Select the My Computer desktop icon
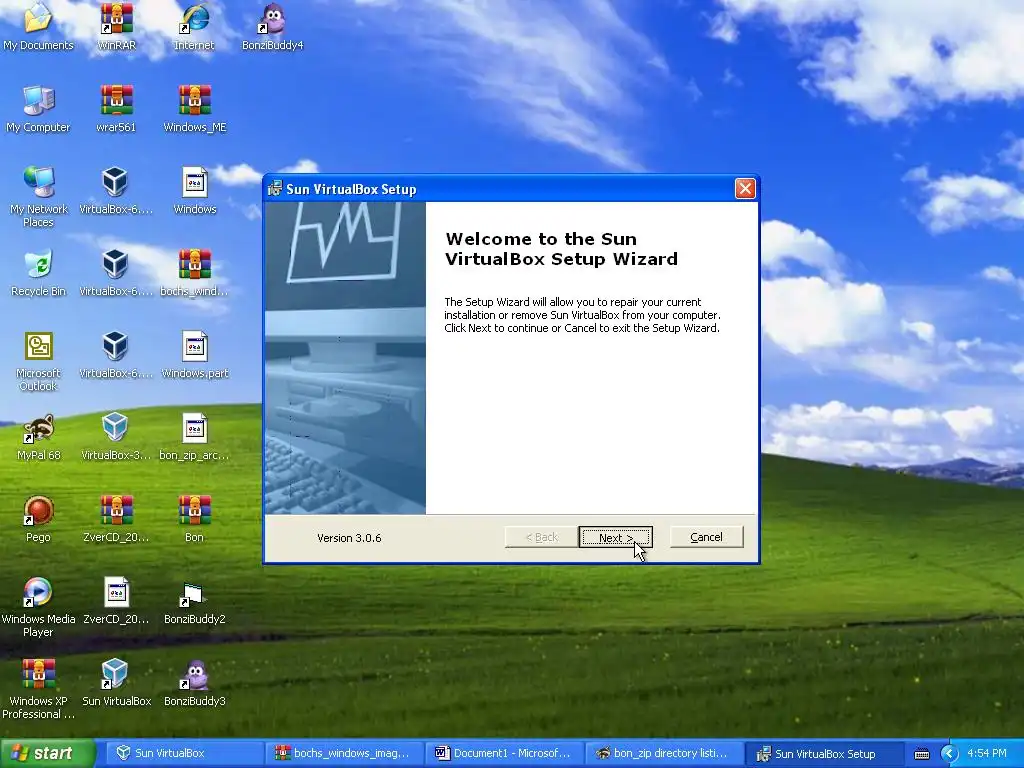 pyautogui.click(x=38, y=108)
